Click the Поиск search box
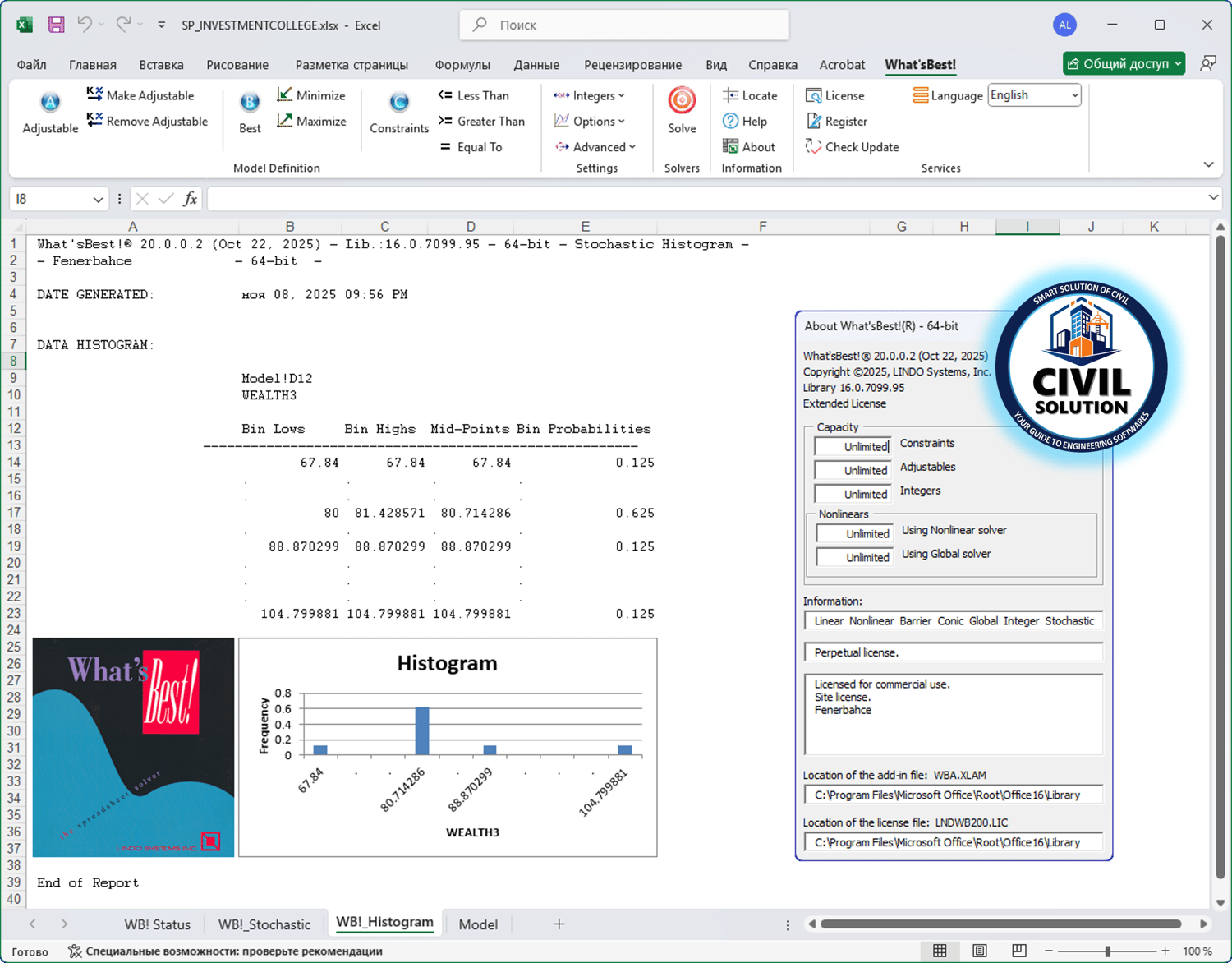1232x963 pixels. point(624,25)
